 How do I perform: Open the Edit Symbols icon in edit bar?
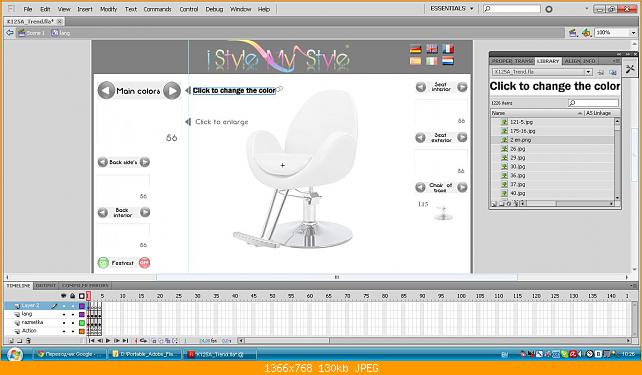coord(586,33)
